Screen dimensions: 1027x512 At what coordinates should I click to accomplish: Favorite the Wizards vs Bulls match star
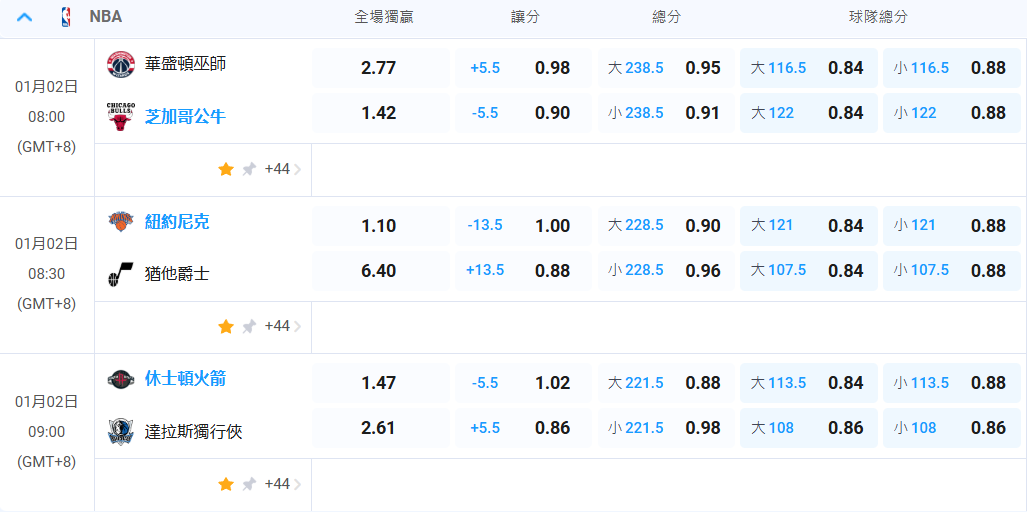tap(226, 170)
